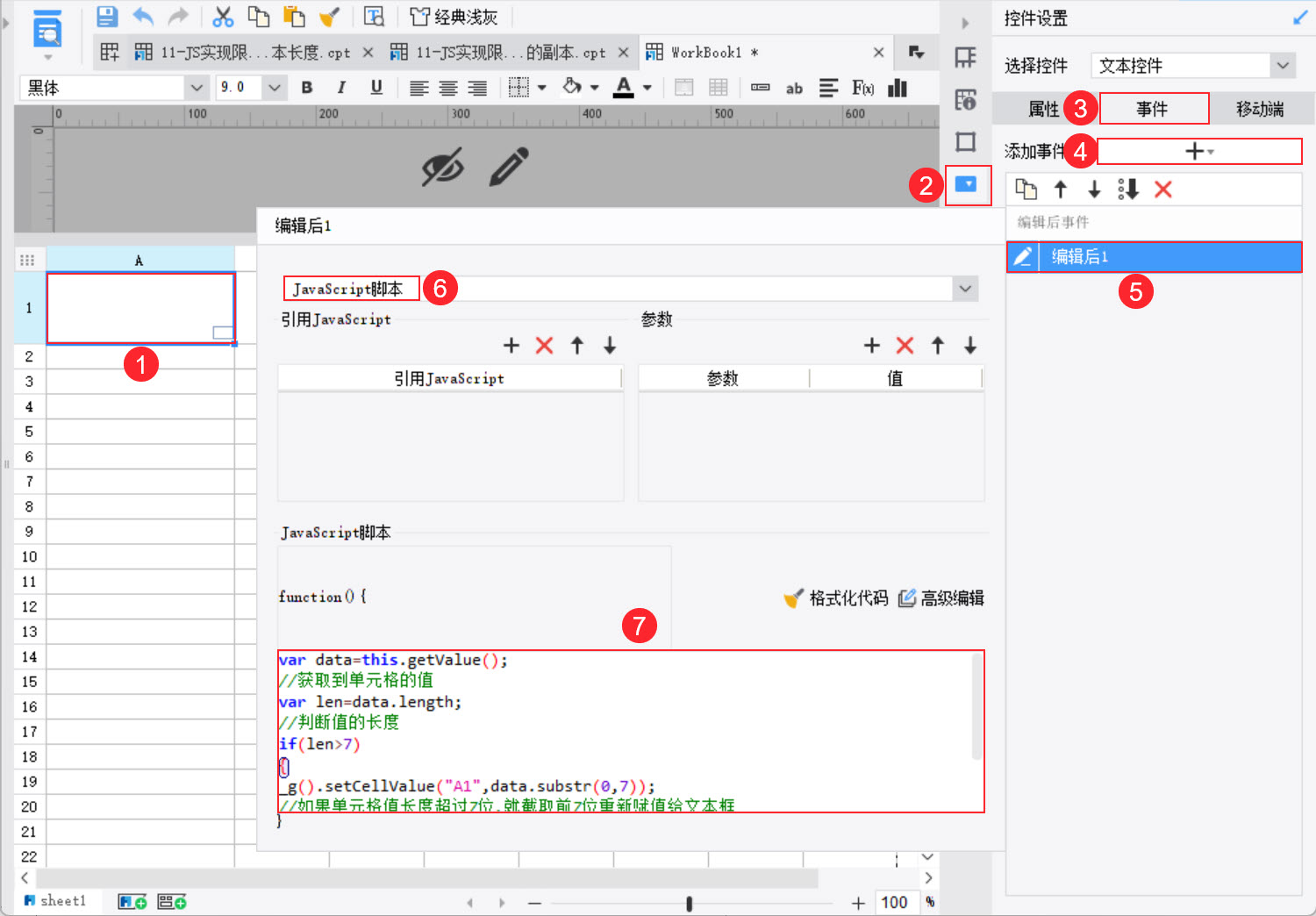Align text left

pyautogui.click(x=419, y=88)
